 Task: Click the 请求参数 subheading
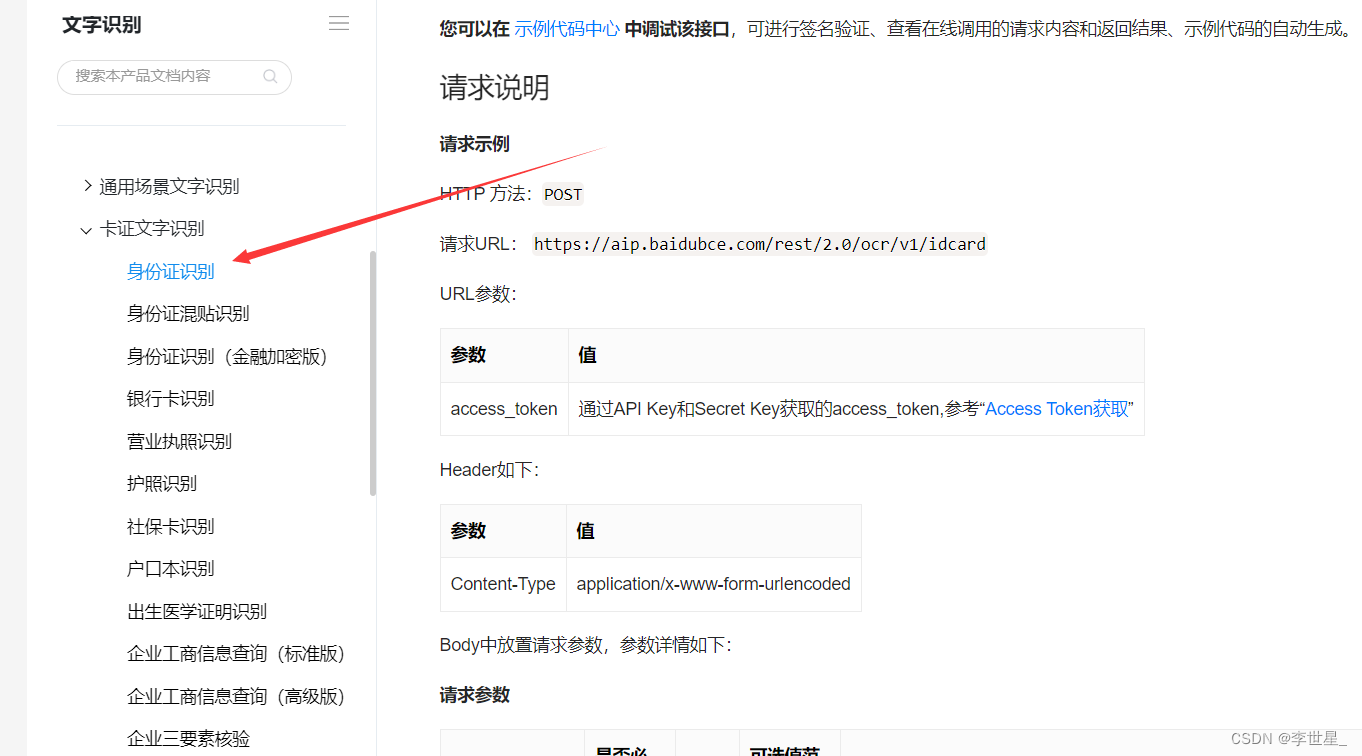(475, 695)
